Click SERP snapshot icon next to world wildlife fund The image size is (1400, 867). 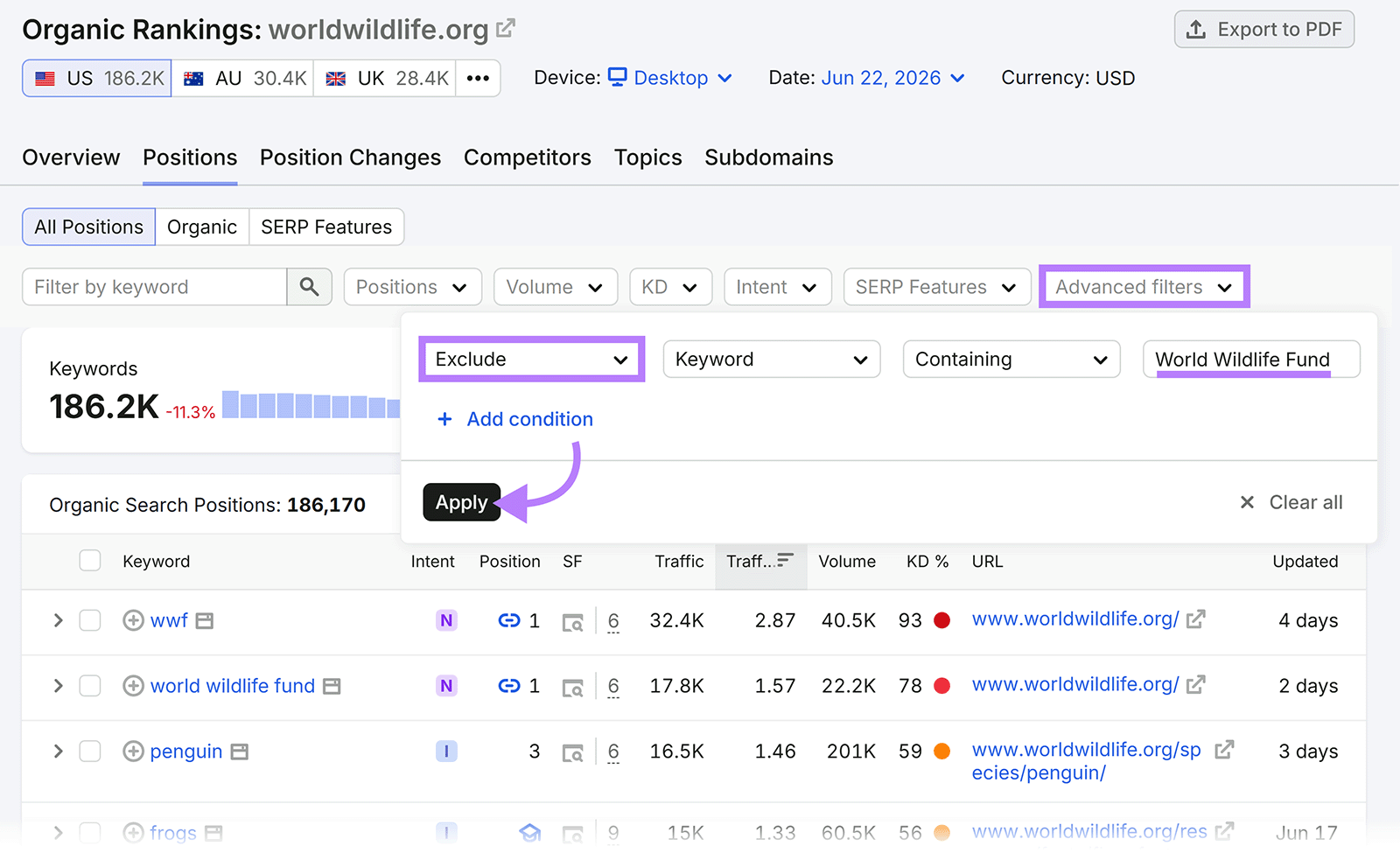(x=332, y=687)
